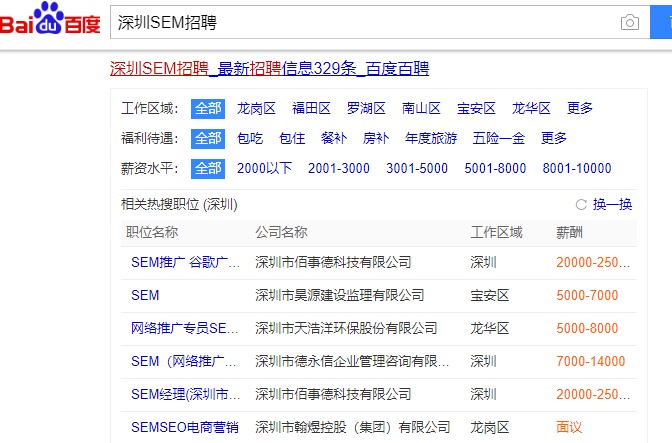Click company 深圳市翰煜控股（集团）有限公司

tap(352, 428)
